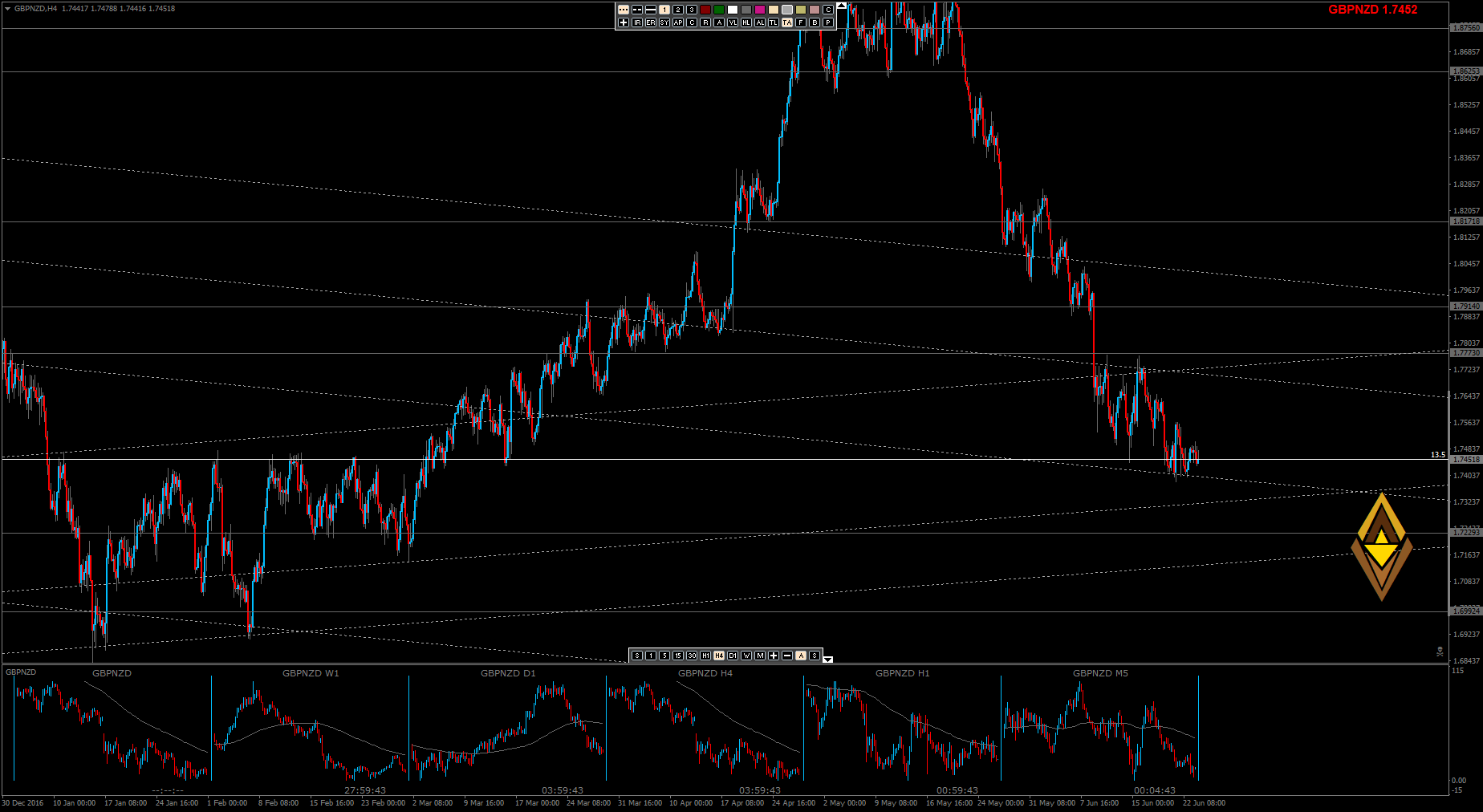
Task: Select the solid line style button
Action: pos(651,10)
